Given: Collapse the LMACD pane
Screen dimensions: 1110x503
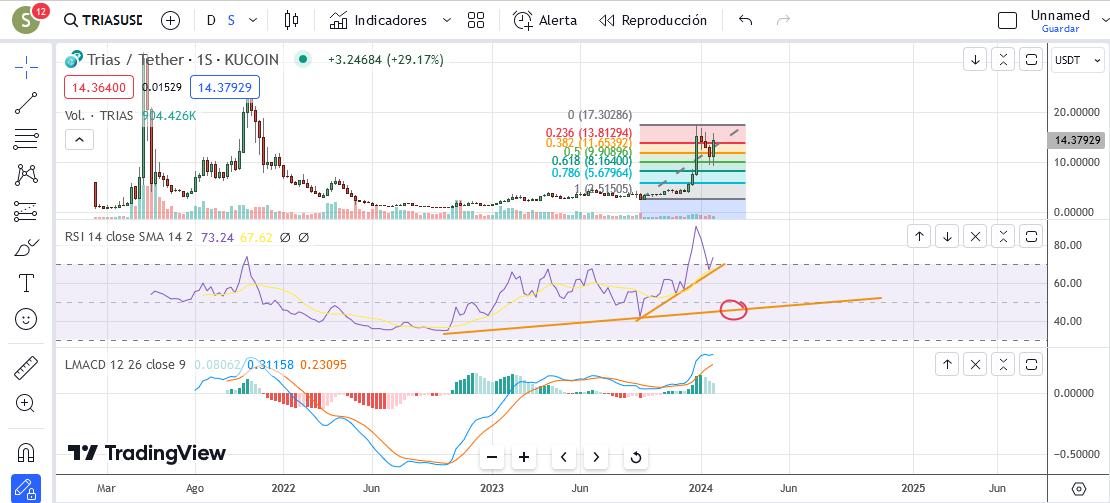Looking at the screenshot, I should (x=1003, y=365).
